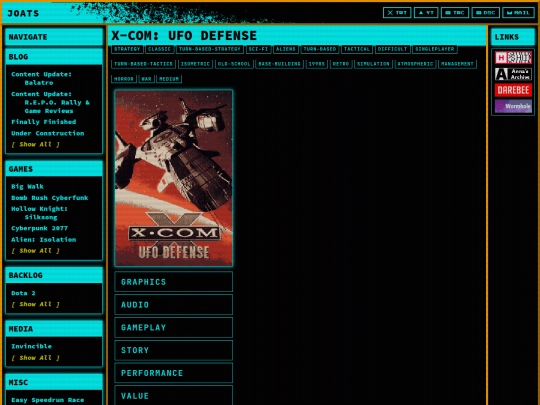This screenshot has height=405, width=540.
Task: Expand the STORY review section
Action: point(174,350)
